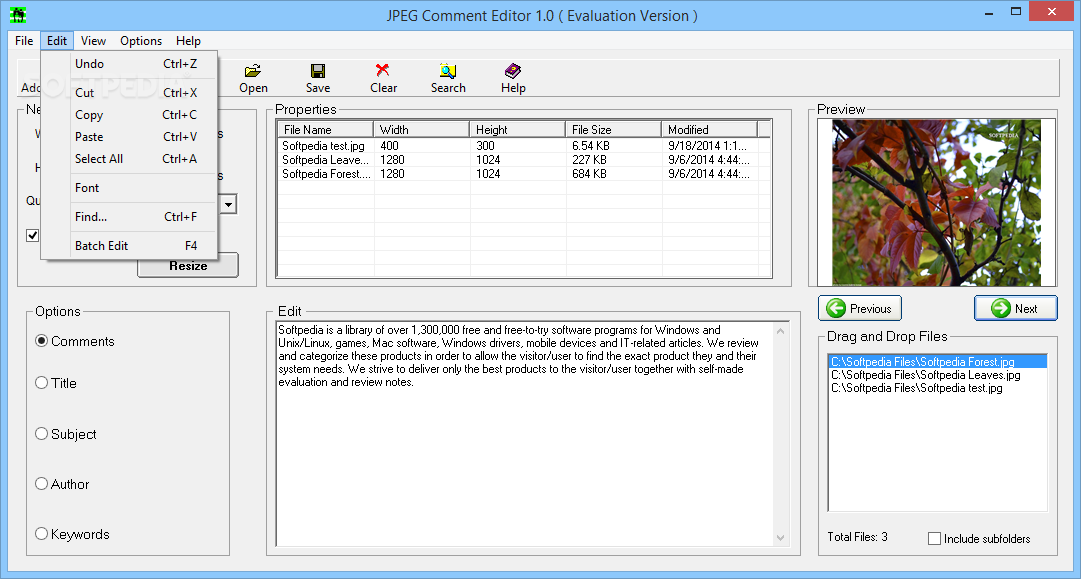Click the Total Files: 3 label
Image resolution: width=1081 pixels, height=579 pixels.
tap(858, 536)
